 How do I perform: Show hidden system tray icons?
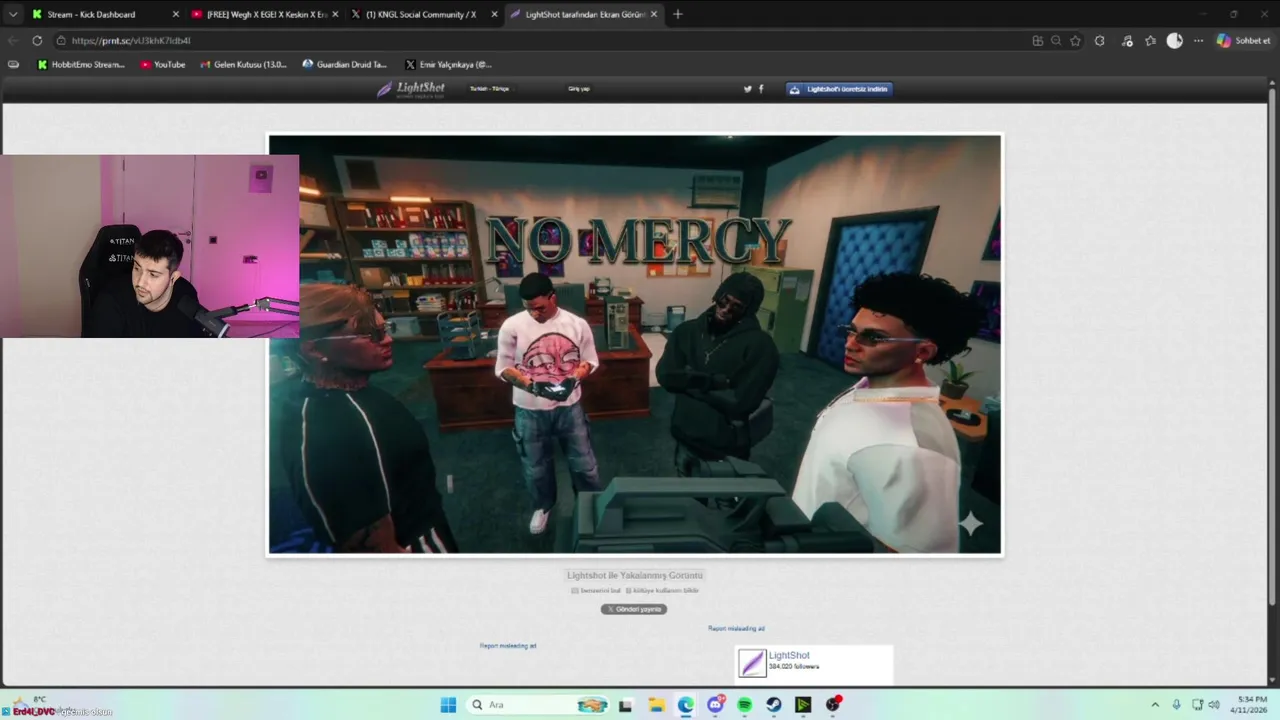[x=1155, y=705]
